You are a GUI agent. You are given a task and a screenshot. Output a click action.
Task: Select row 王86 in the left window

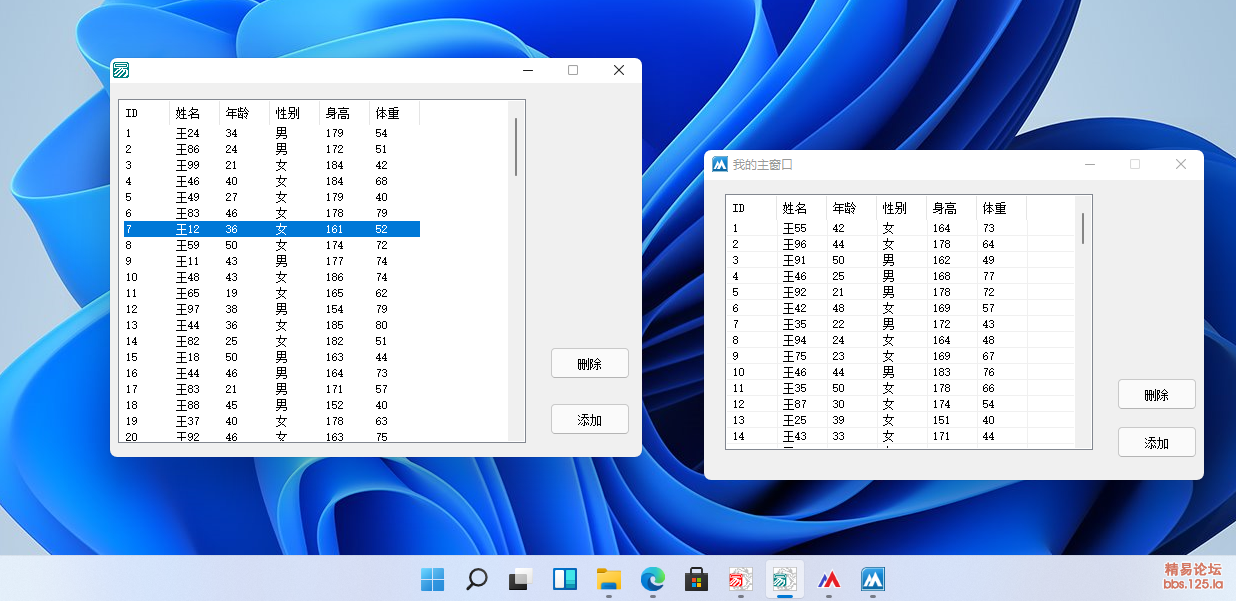270,149
